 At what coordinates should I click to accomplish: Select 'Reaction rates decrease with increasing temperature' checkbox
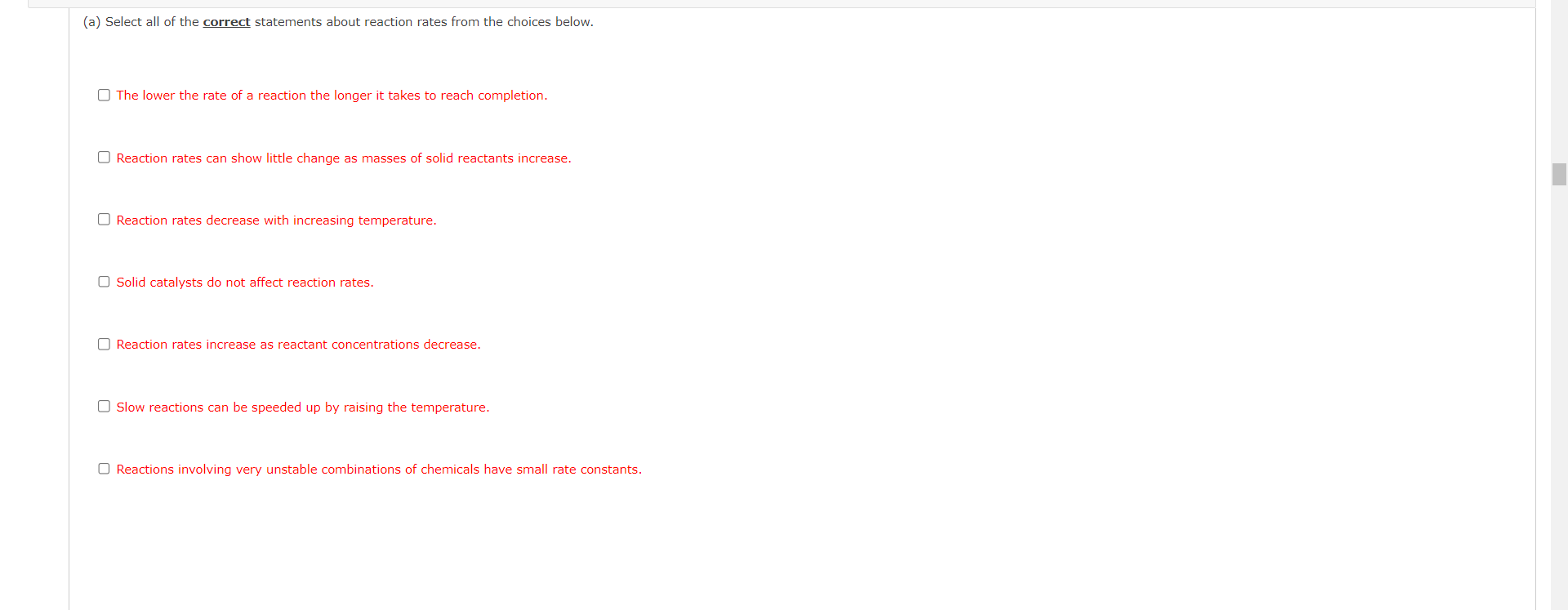tap(104, 219)
